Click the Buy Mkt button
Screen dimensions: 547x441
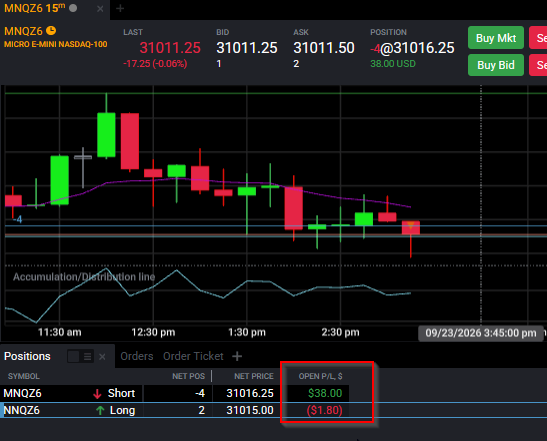point(496,38)
